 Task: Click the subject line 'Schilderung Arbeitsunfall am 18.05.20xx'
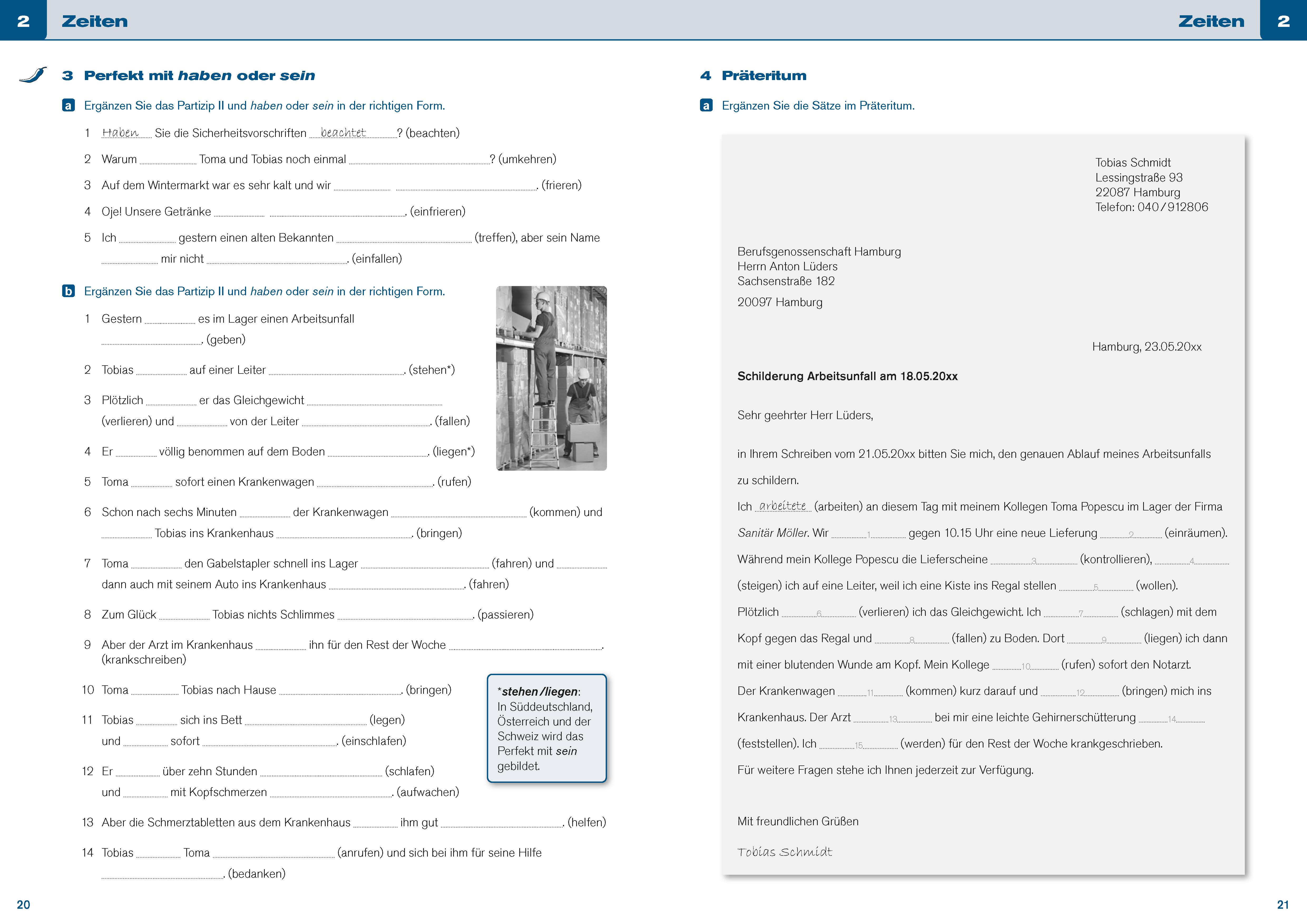(848, 376)
